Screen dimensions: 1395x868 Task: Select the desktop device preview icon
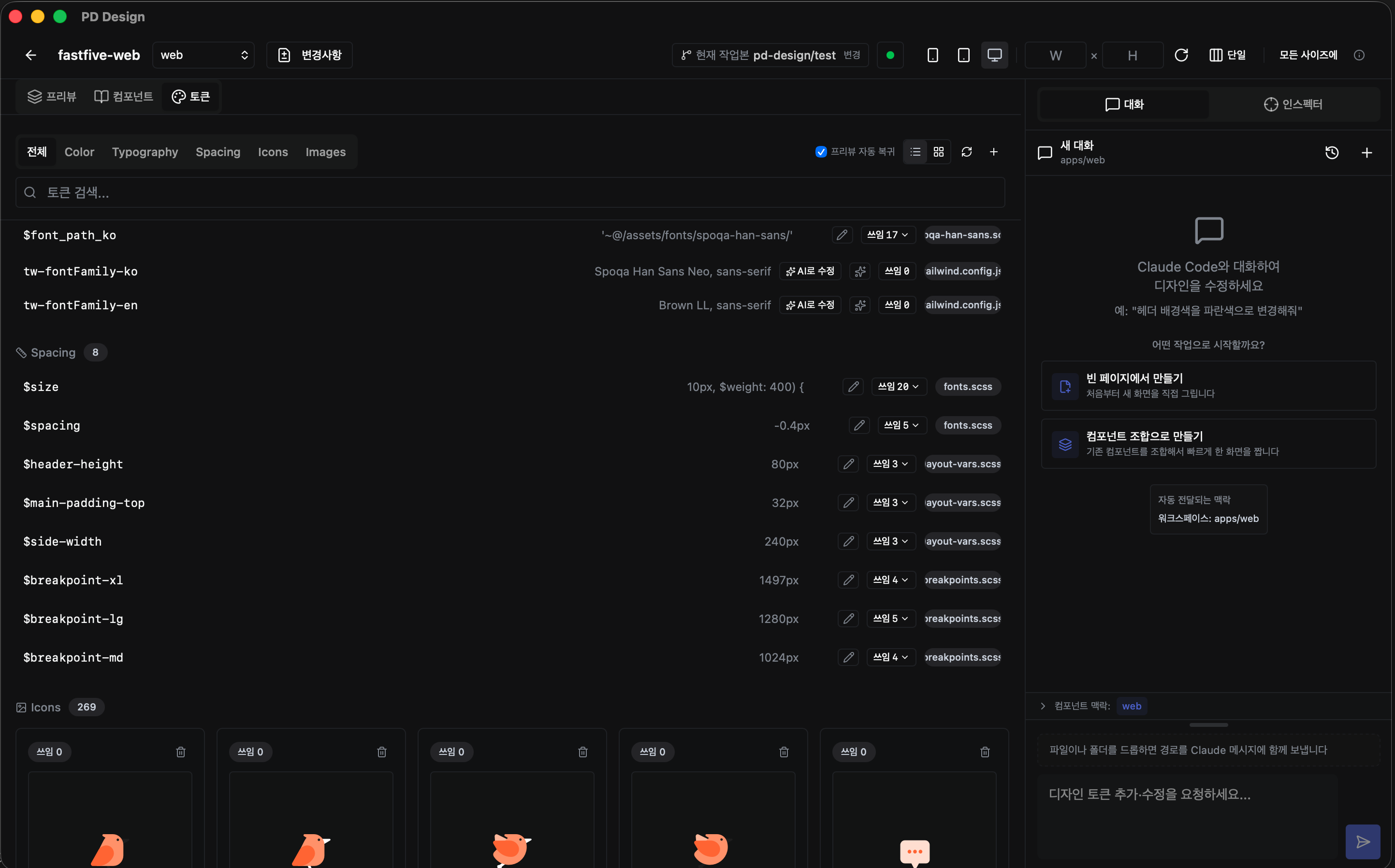[x=994, y=55]
